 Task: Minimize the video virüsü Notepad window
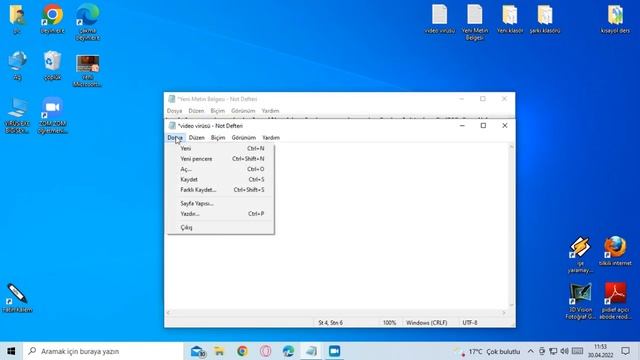(462, 126)
